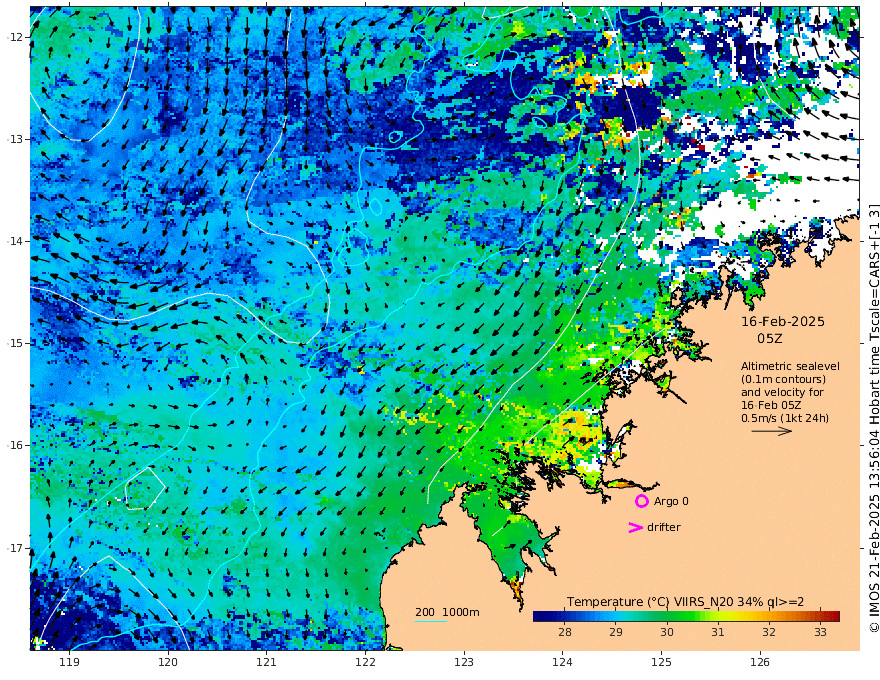880x680 pixels.
Task: Select the '16-Feb-2025' date label
Action: click(783, 321)
